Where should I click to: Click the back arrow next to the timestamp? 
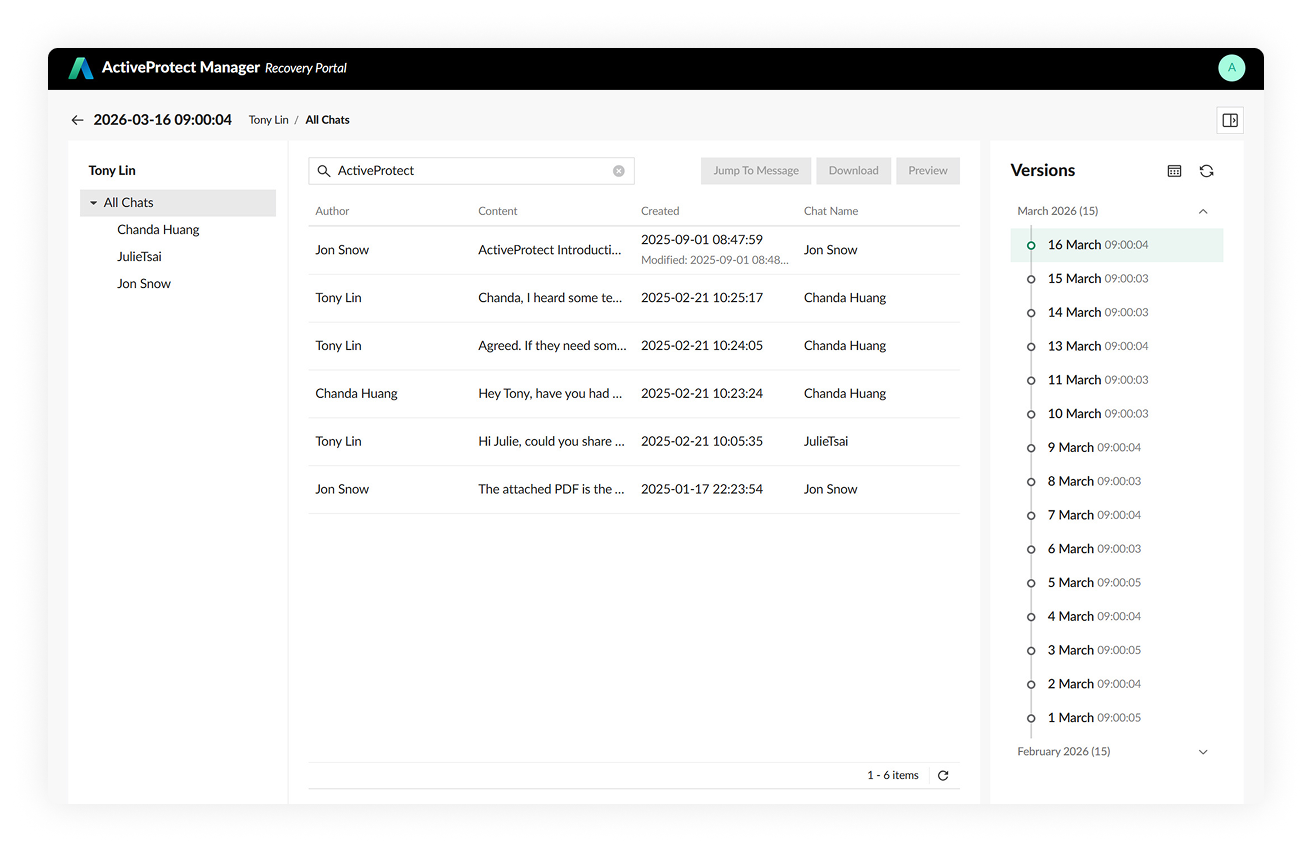click(x=77, y=119)
